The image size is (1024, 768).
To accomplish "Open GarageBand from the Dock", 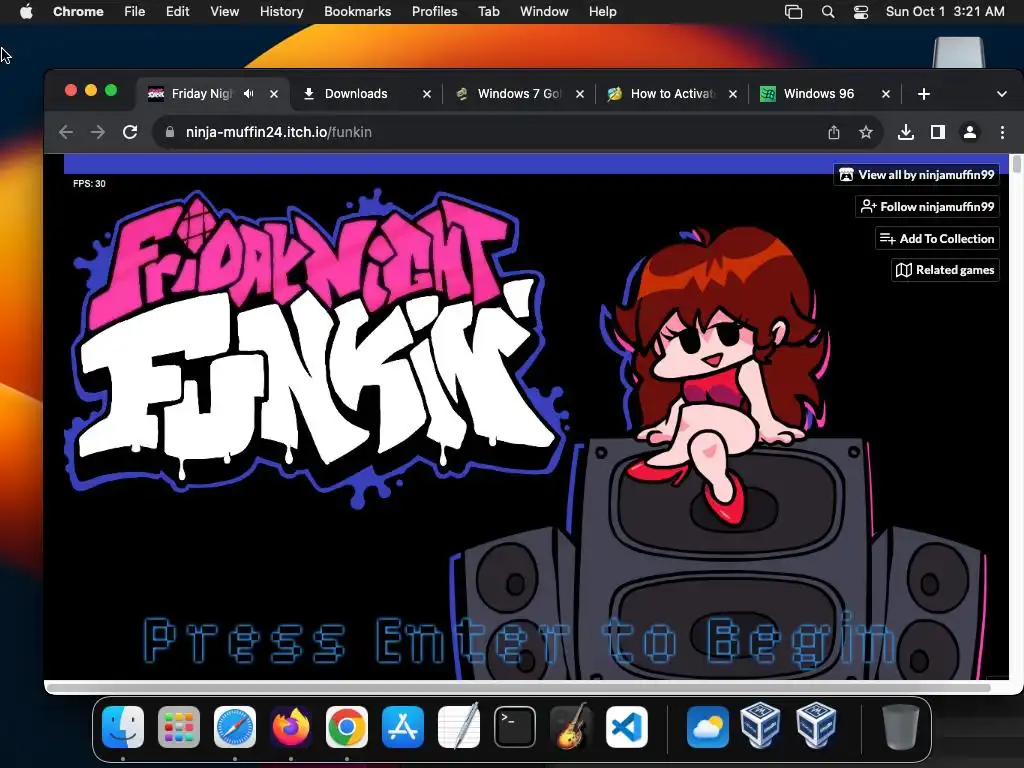I will click(x=571, y=726).
